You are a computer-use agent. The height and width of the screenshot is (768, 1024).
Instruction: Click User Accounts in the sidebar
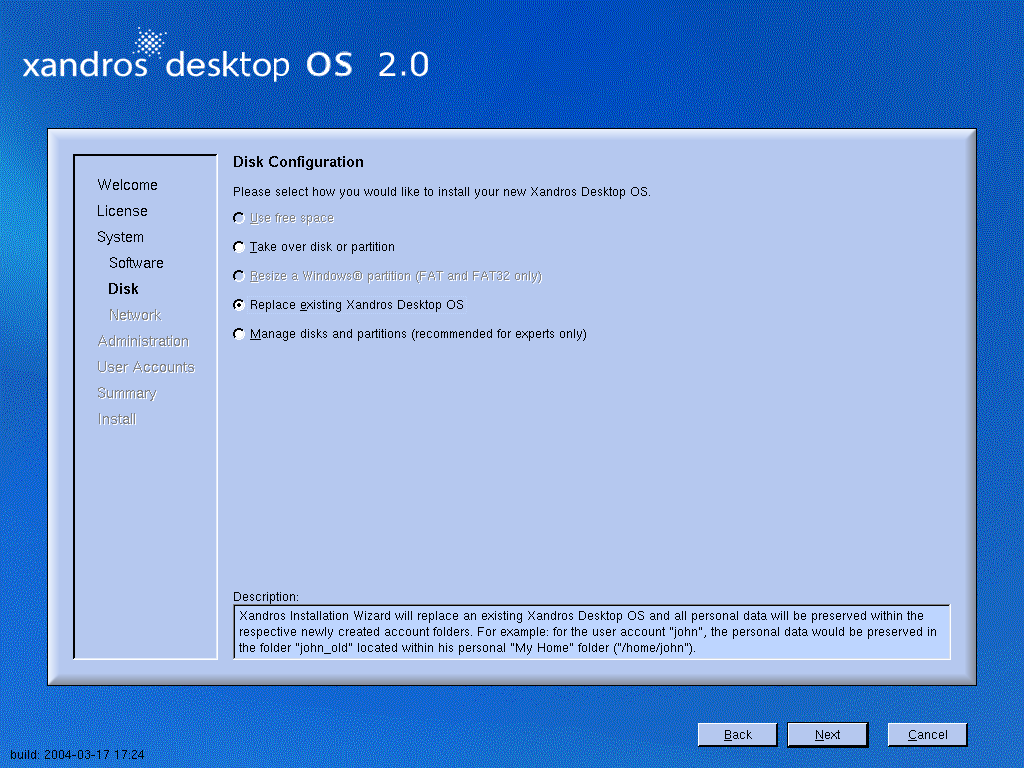146,367
